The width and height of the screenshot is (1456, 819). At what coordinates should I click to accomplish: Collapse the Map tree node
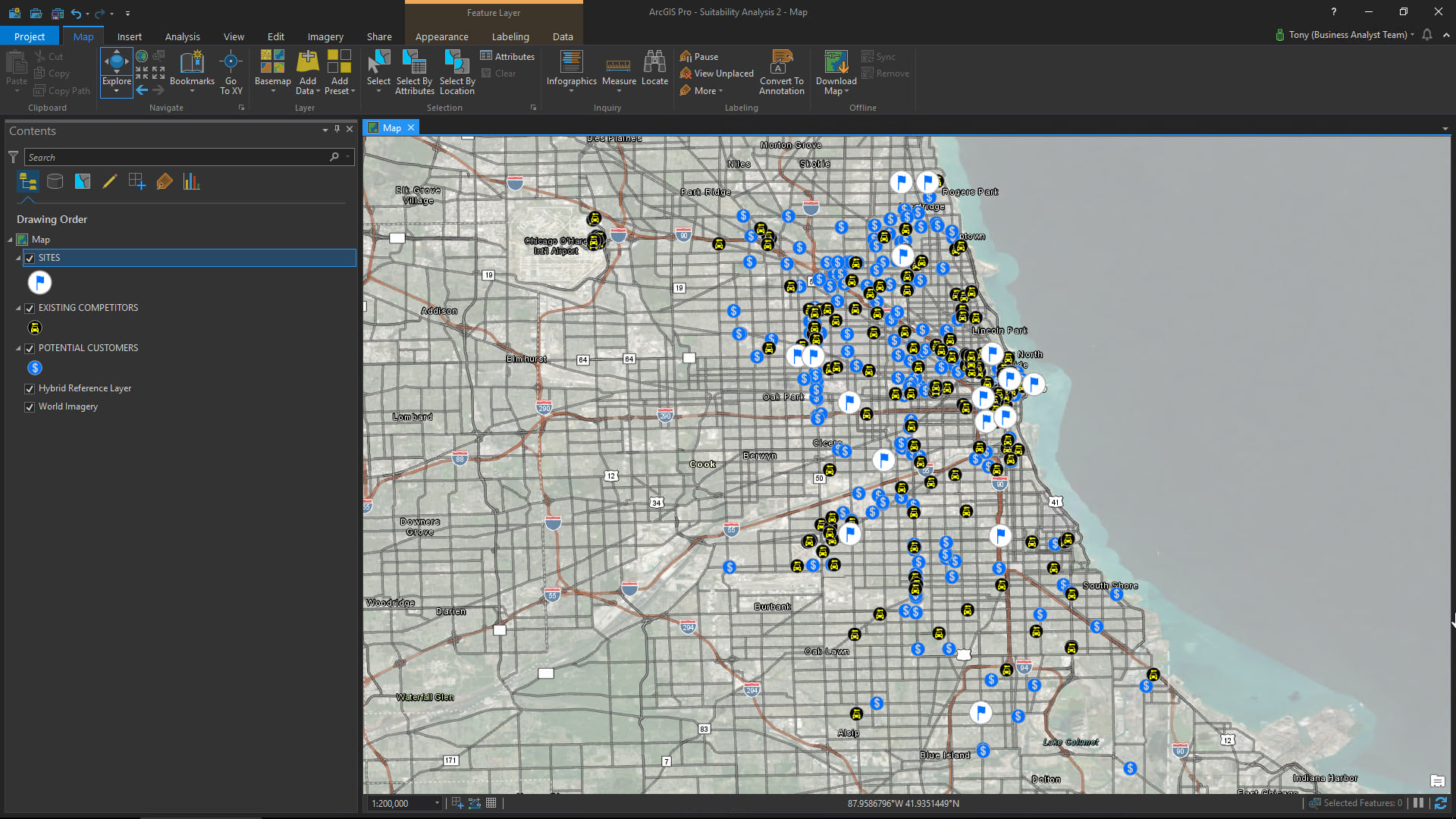click(11, 240)
